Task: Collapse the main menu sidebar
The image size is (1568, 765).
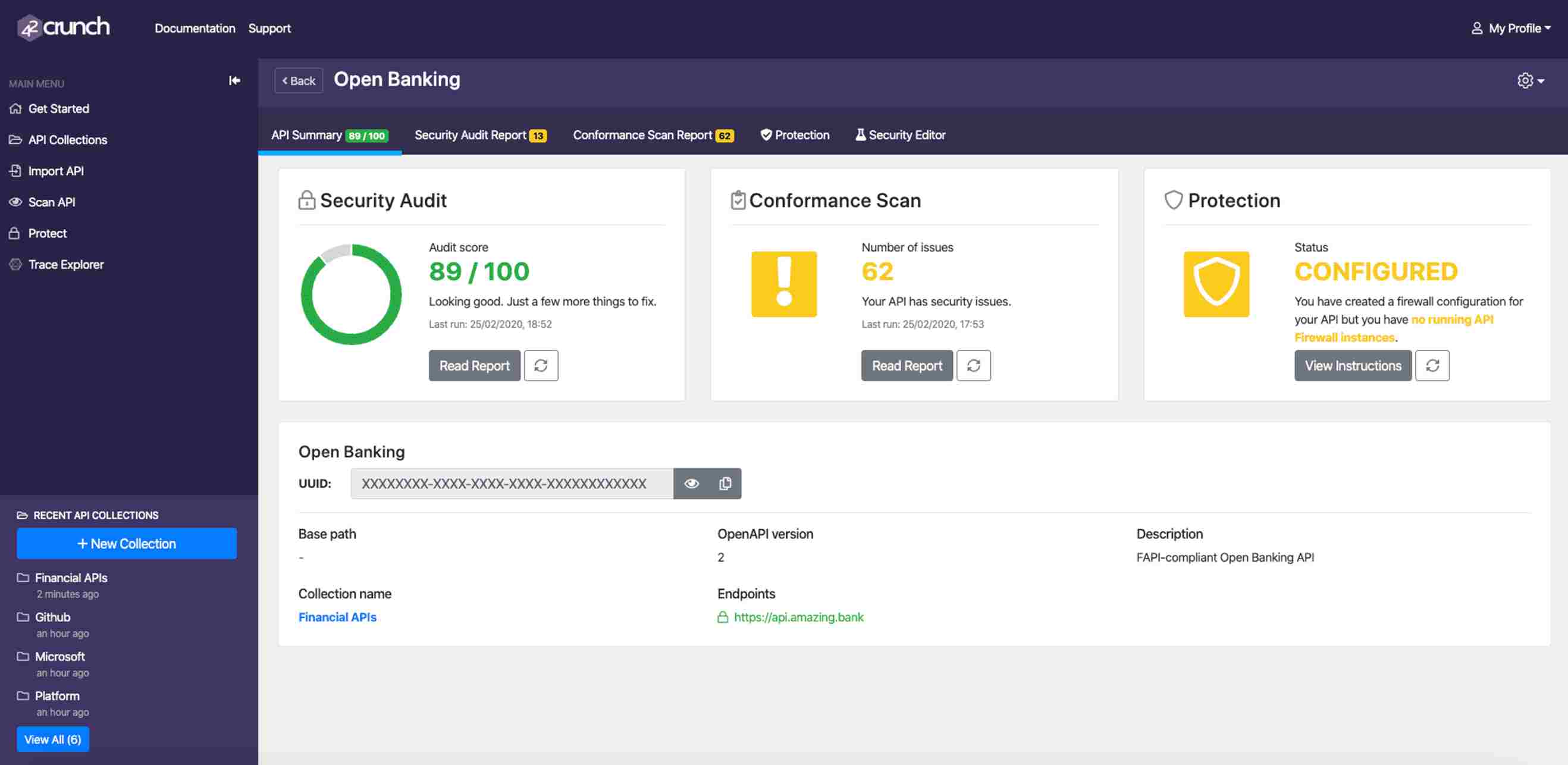Action: (x=234, y=80)
